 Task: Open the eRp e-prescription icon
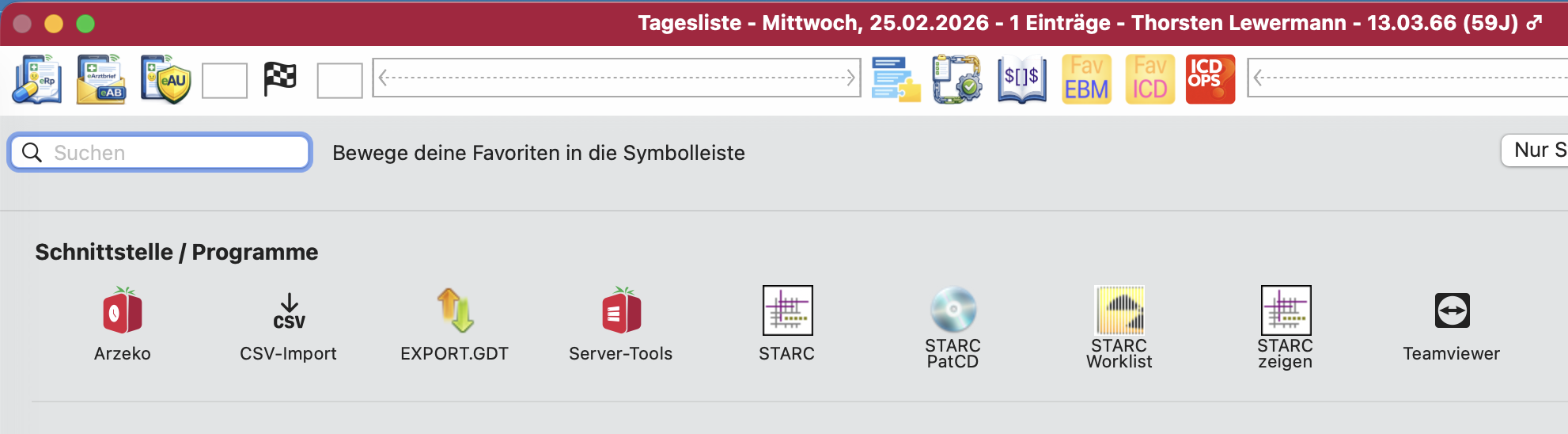[x=37, y=79]
